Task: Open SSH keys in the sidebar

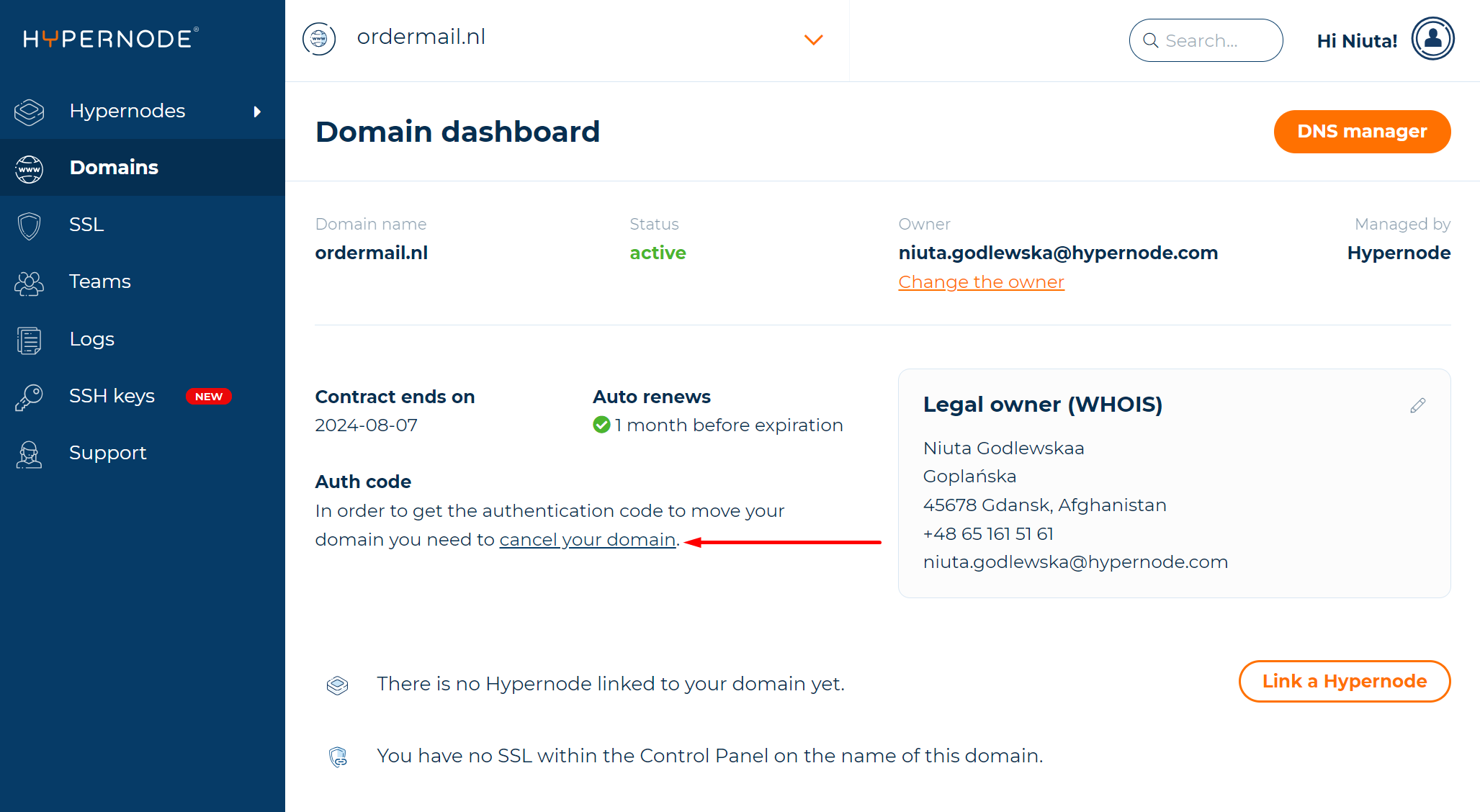Action: [x=143, y=396]
